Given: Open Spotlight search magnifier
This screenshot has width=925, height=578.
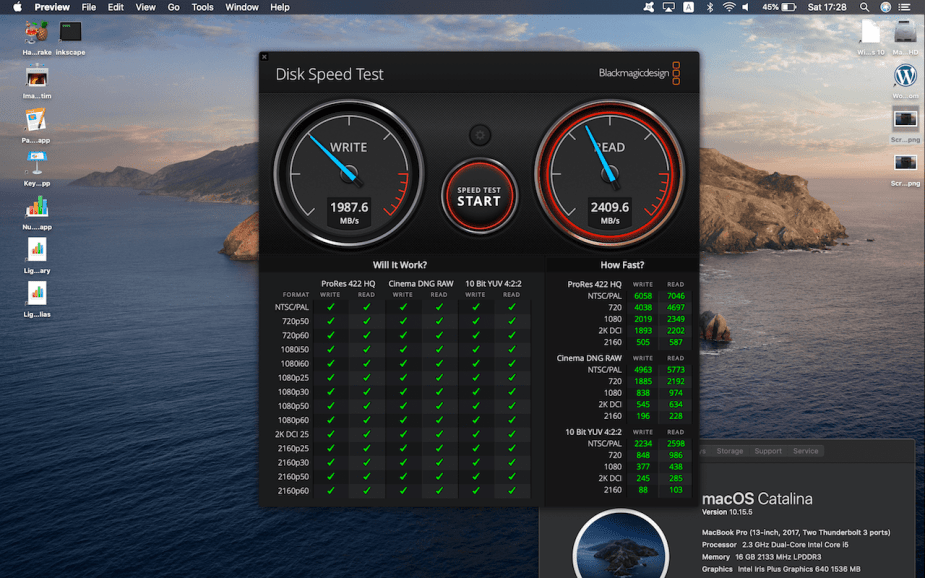Looking at the screenshot, I should pyautogui.click(x=864, y=7).
